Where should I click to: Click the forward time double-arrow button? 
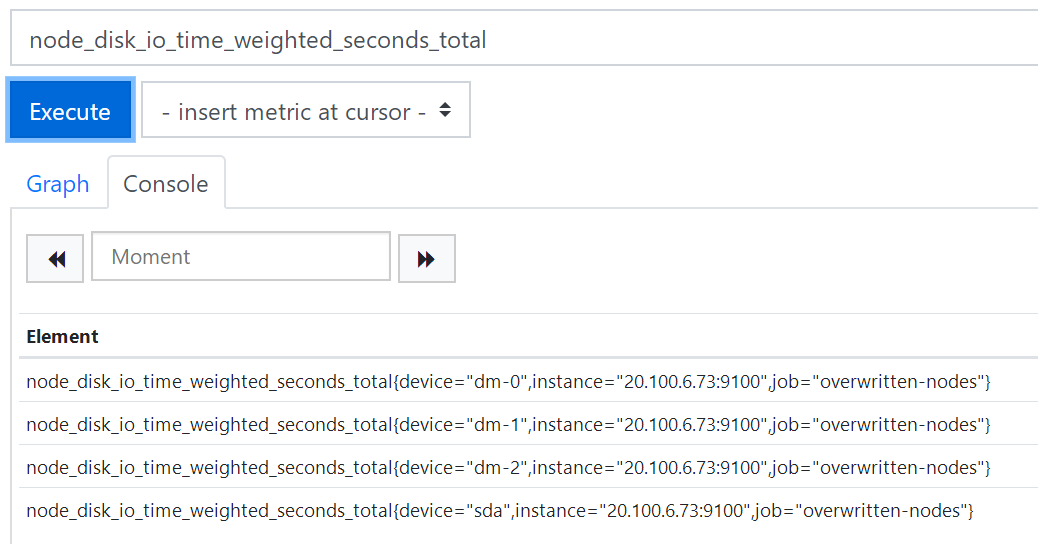point(427,259)
